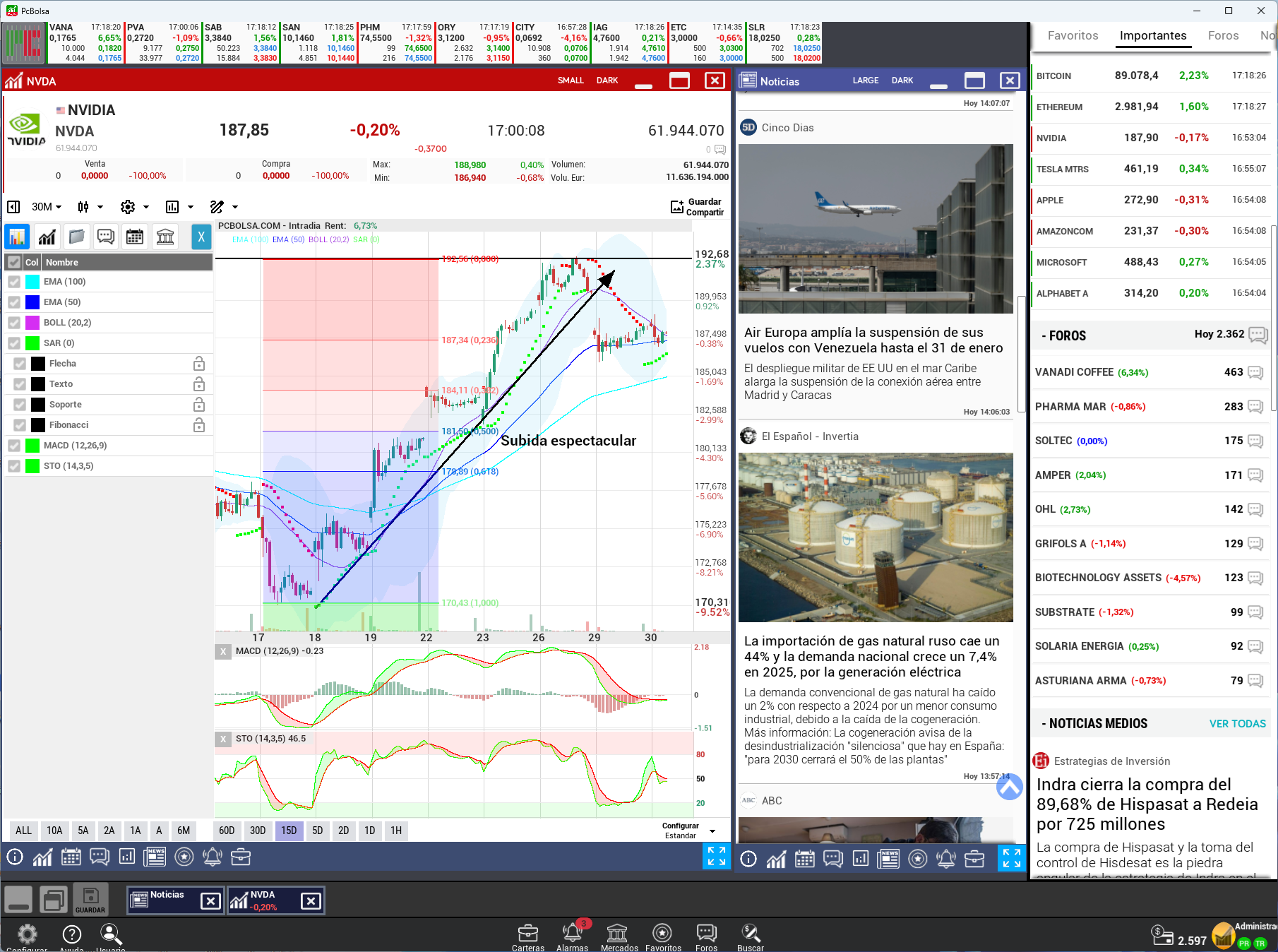Toggle the select-all checkbox in Col header

(x=14, y=262)
